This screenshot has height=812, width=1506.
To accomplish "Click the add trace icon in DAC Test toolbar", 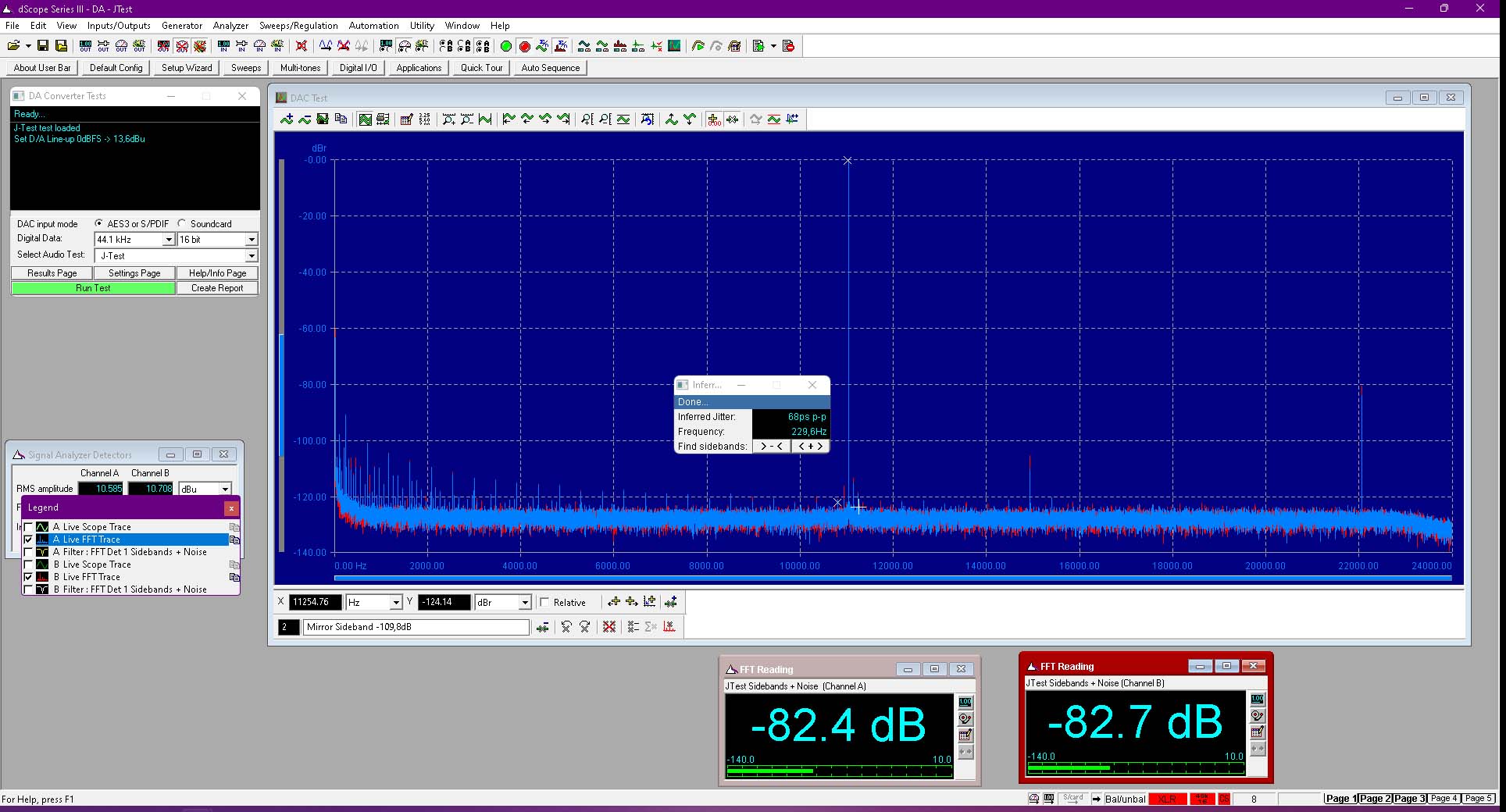I will click(287, 119).
